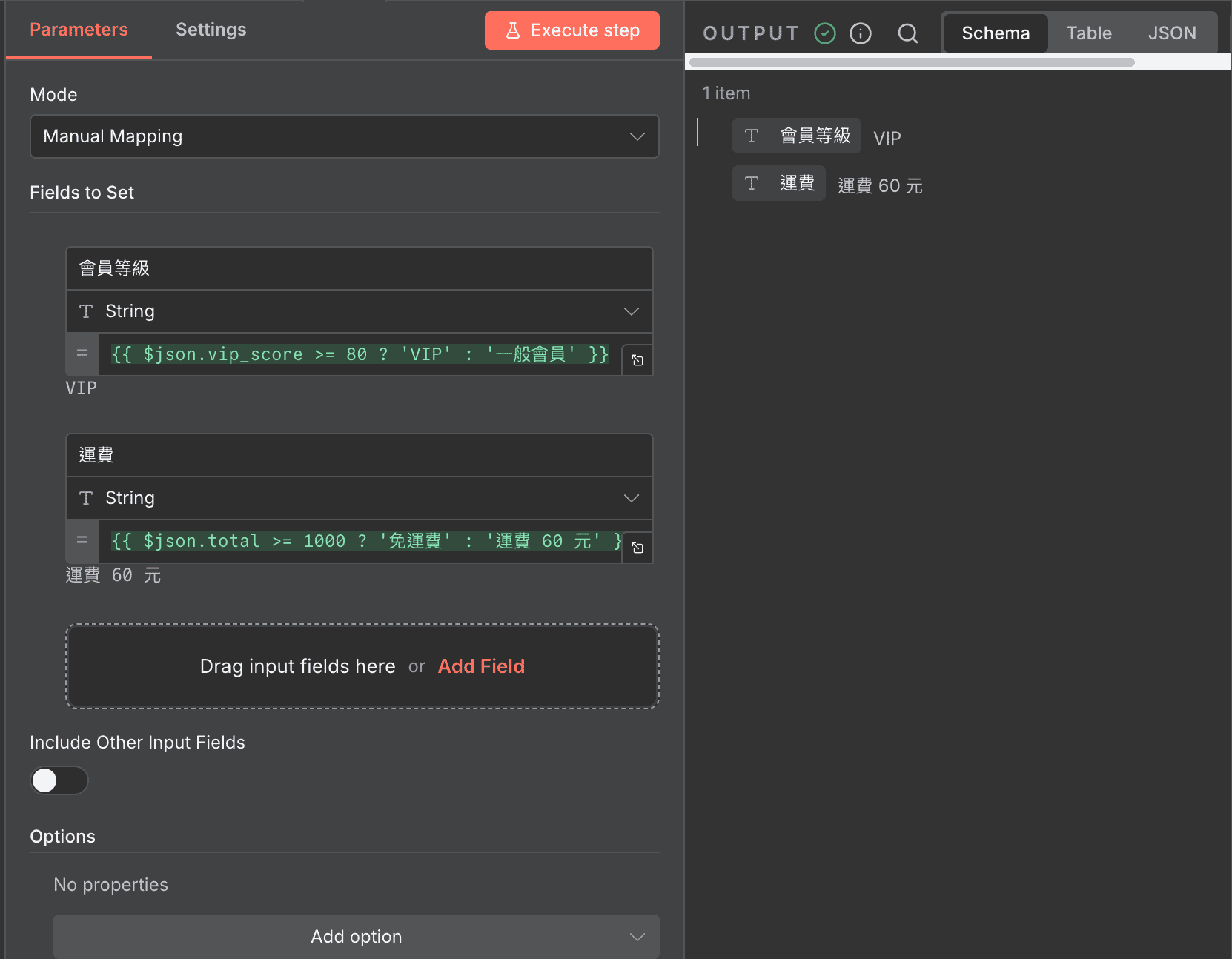Toggle Include Other Input Fields switch
Screen dimensions: 1232x959
59,780
